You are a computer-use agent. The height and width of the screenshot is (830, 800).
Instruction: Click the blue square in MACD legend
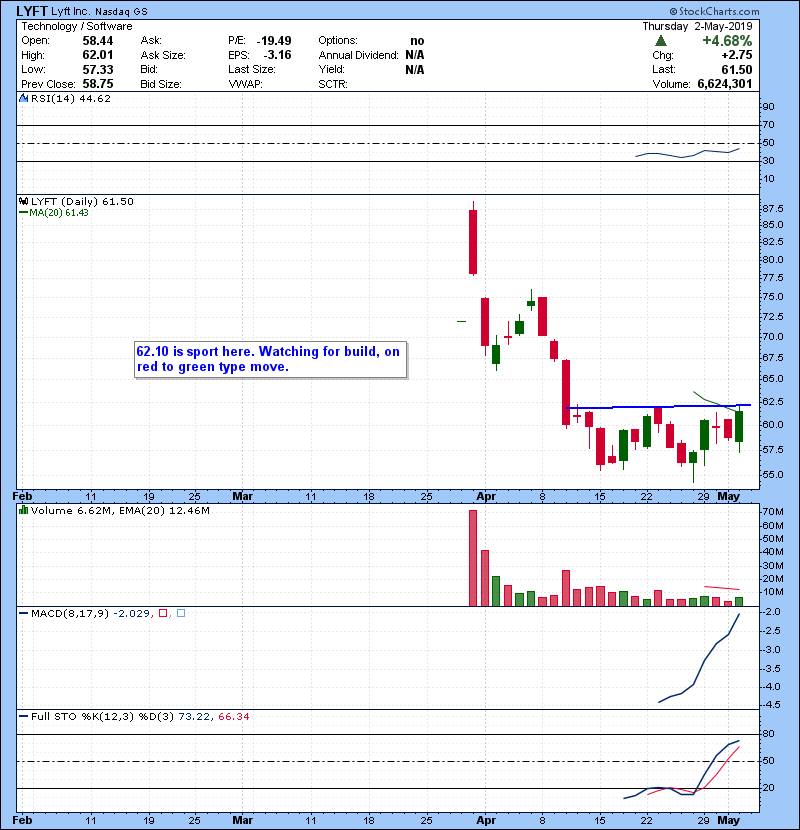point(181,613)
